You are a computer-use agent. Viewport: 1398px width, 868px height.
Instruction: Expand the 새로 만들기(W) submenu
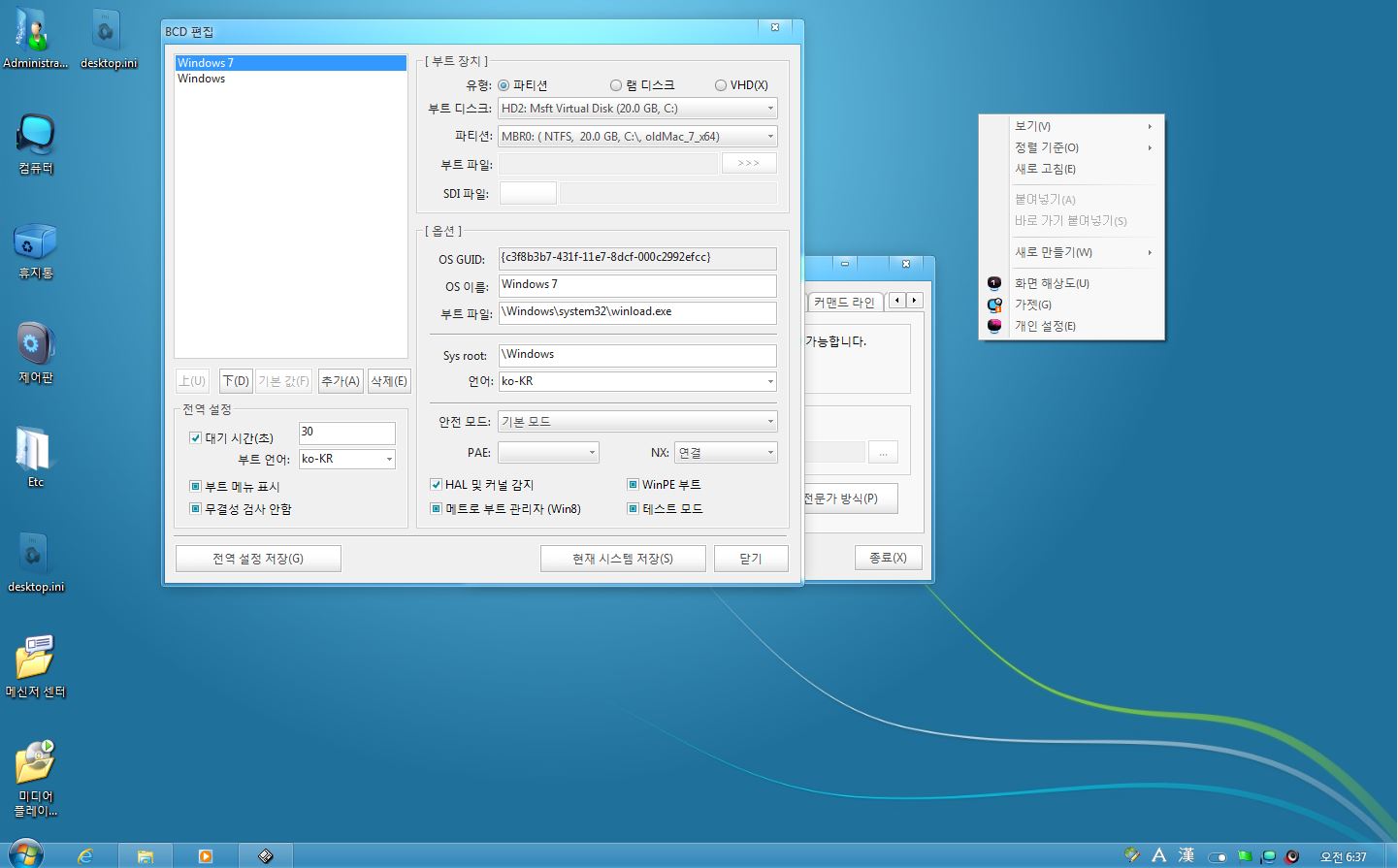tap(1071, 252)
